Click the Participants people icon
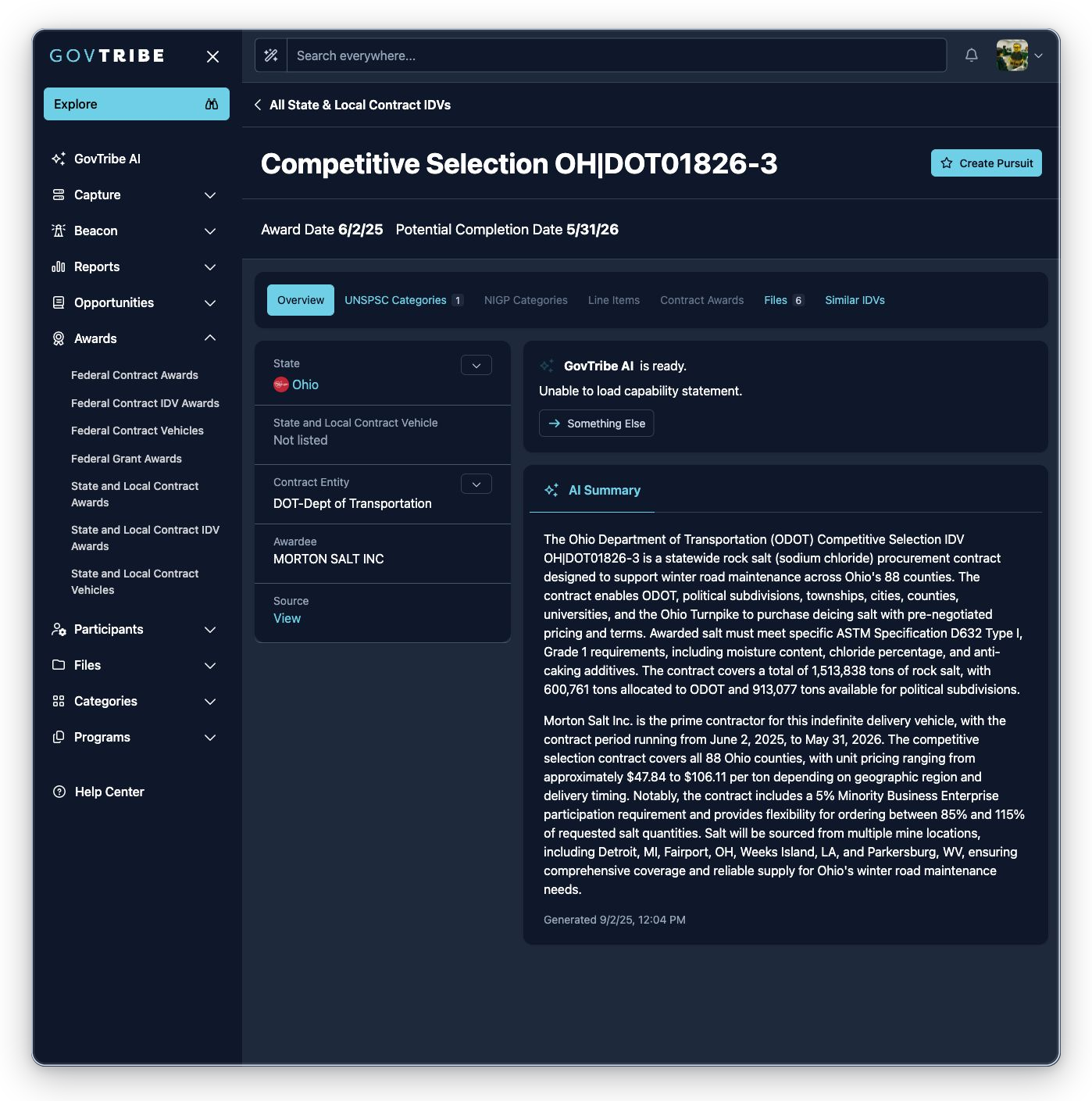This screenshot has width=1092, height=1101. click(59, 629)
